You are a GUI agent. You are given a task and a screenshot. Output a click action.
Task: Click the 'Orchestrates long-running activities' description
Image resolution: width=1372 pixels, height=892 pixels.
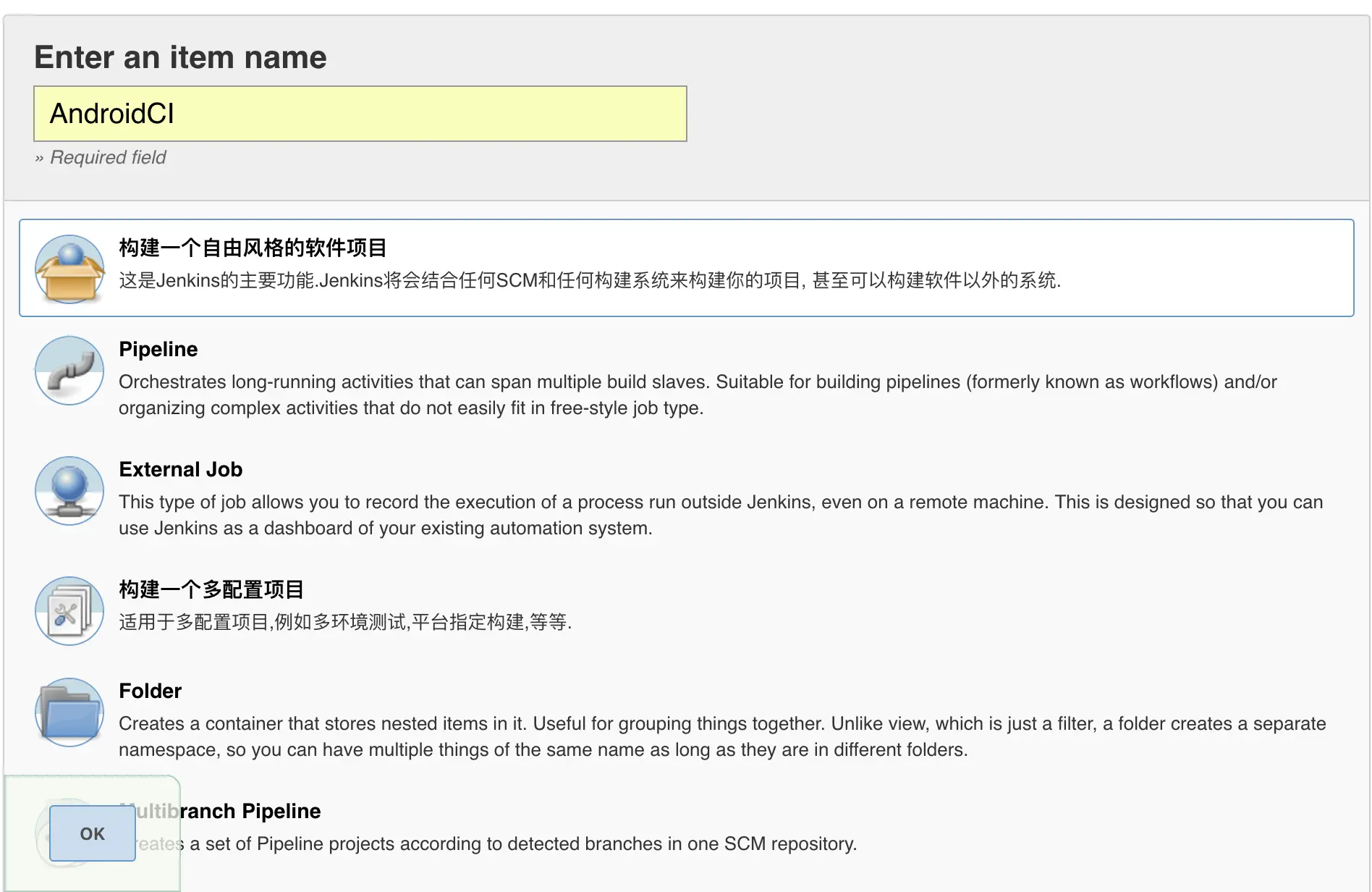click(698, 395)
